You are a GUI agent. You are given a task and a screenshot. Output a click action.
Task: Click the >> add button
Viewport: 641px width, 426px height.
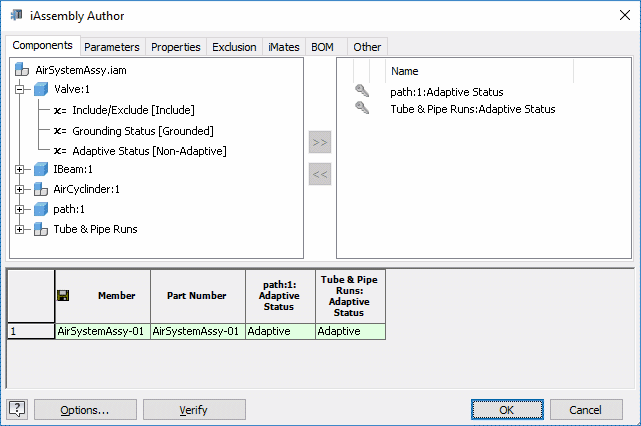pyautogui.click(x=320, y=142)
